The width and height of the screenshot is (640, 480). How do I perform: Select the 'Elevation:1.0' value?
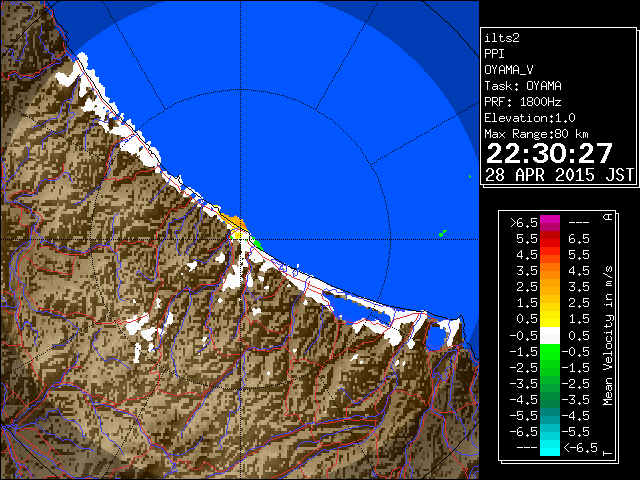pos(530,118)
